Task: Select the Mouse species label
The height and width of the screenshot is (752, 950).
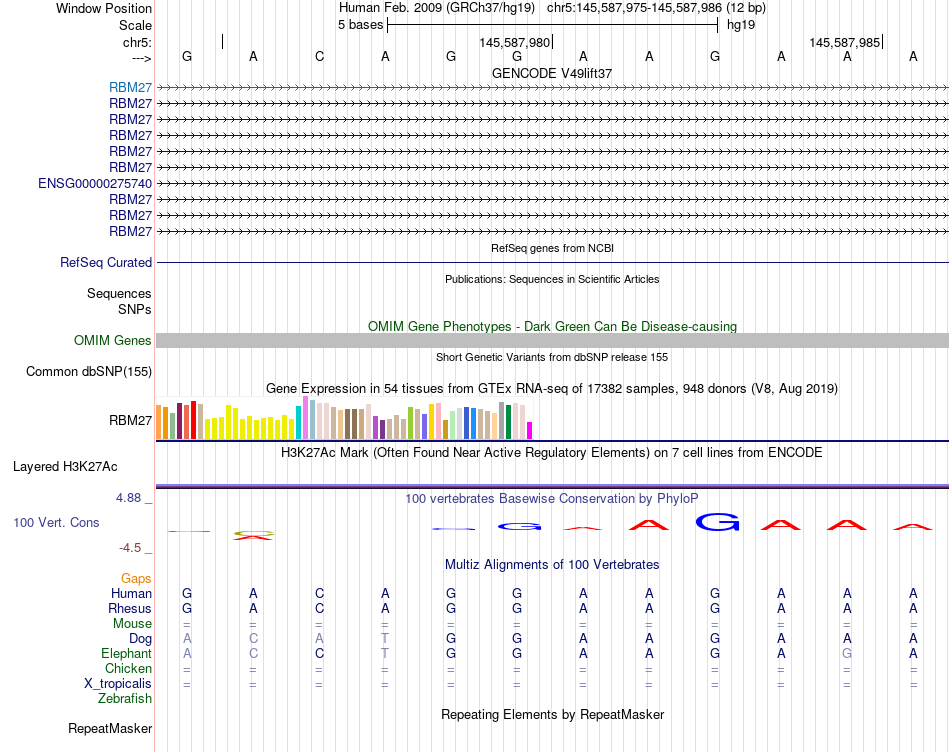Action: tap(132, 624)
